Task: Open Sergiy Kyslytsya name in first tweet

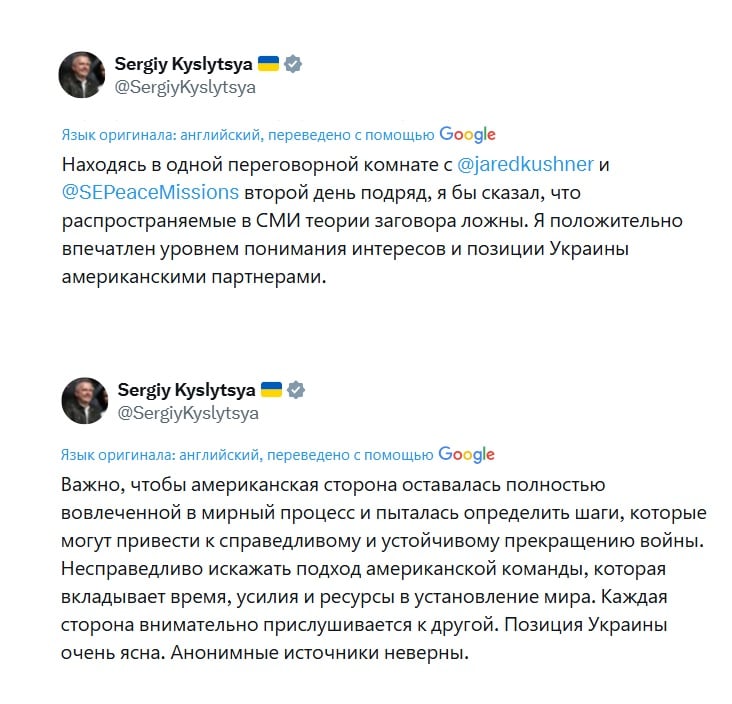Action: point(184,65)
